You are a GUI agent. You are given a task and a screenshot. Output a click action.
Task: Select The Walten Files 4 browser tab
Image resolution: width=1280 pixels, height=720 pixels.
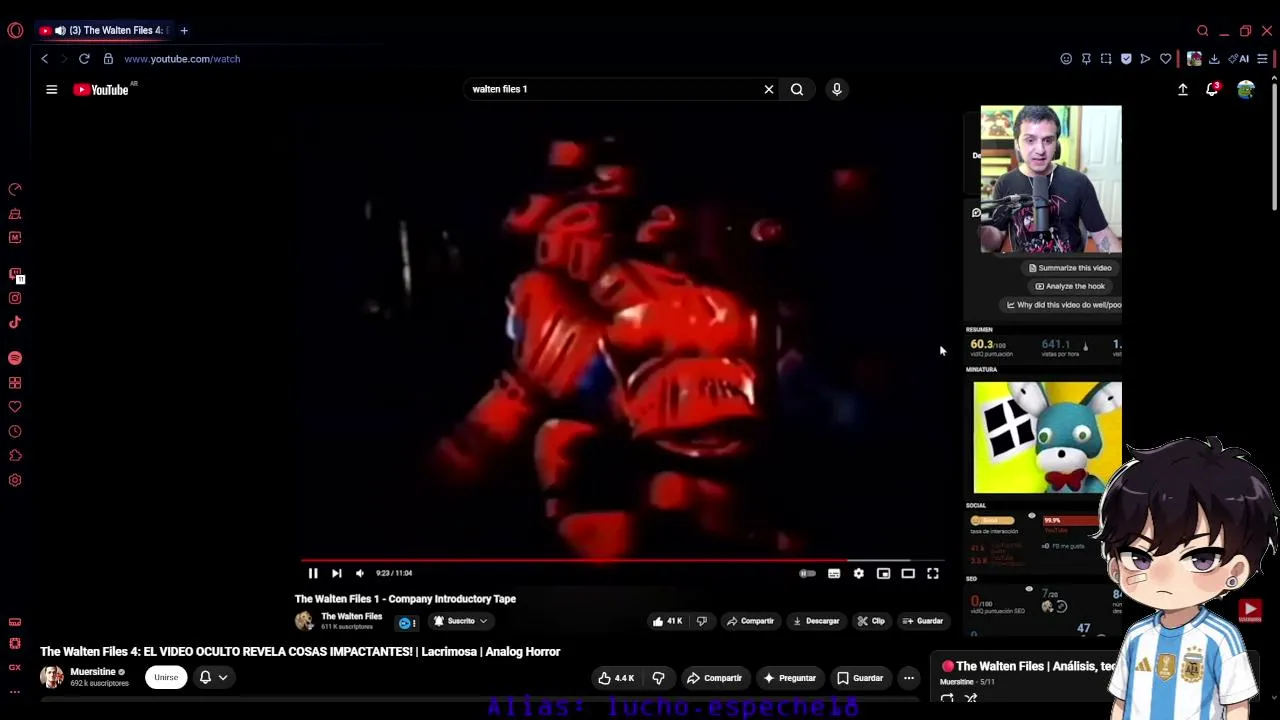tap(104, 30)
